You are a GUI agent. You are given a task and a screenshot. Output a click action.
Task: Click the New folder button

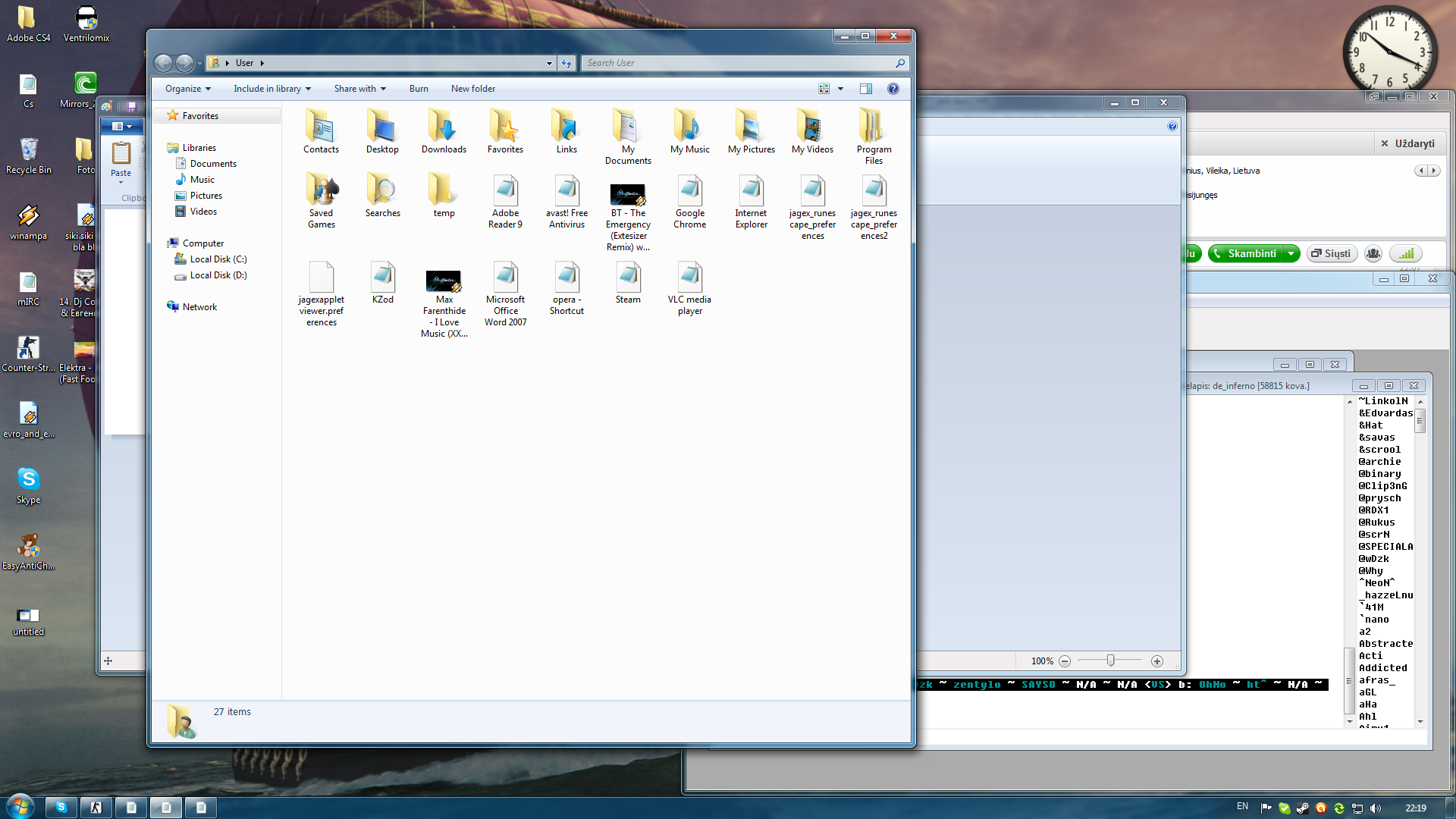(472, 89)
